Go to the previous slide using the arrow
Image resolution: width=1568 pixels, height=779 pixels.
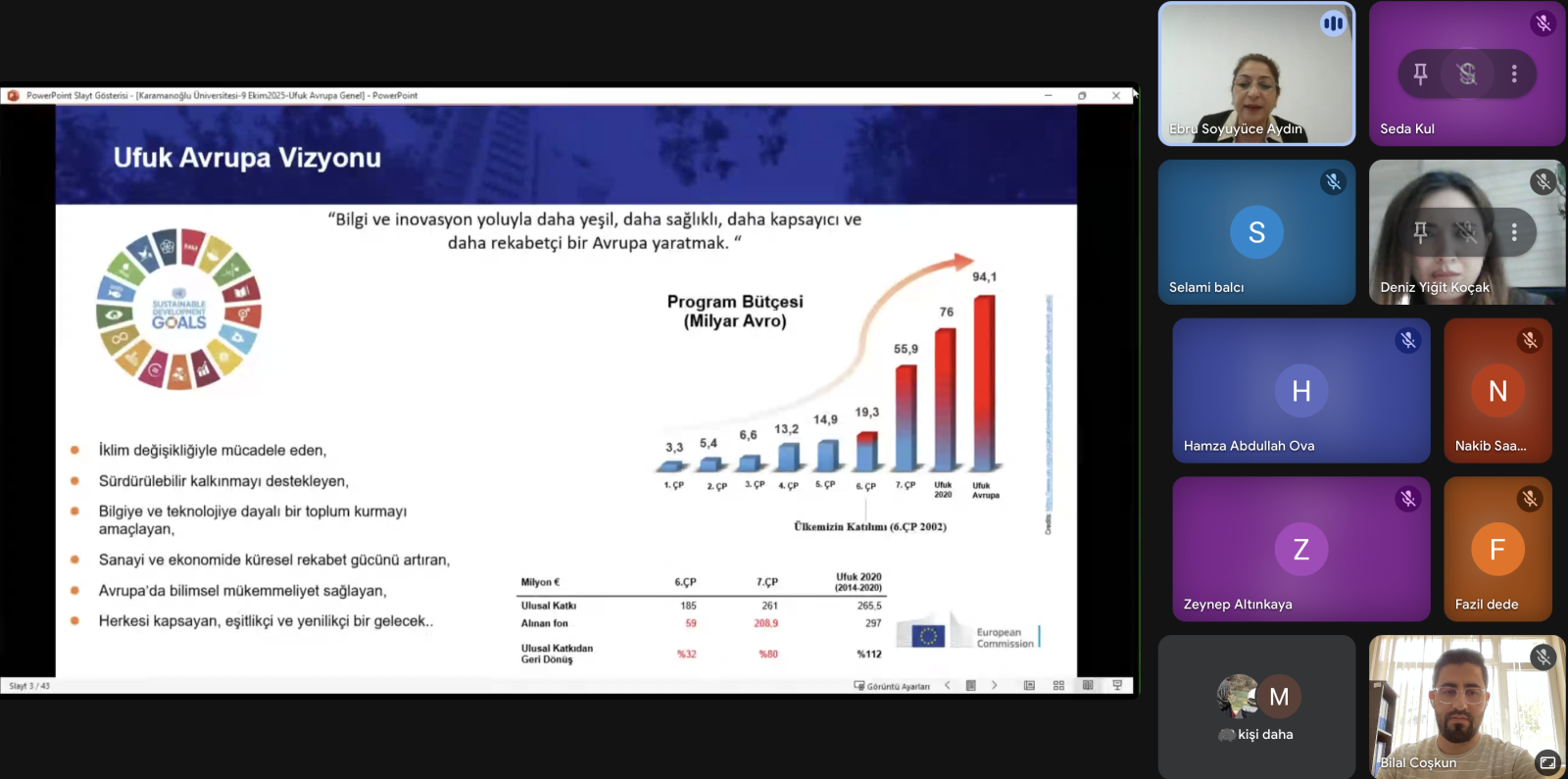948,686
